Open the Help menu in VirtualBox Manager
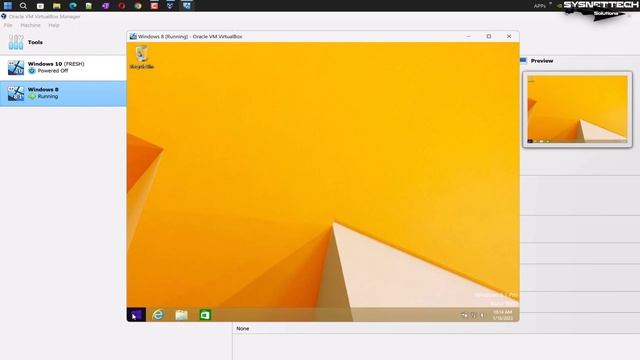 (54, 25)
